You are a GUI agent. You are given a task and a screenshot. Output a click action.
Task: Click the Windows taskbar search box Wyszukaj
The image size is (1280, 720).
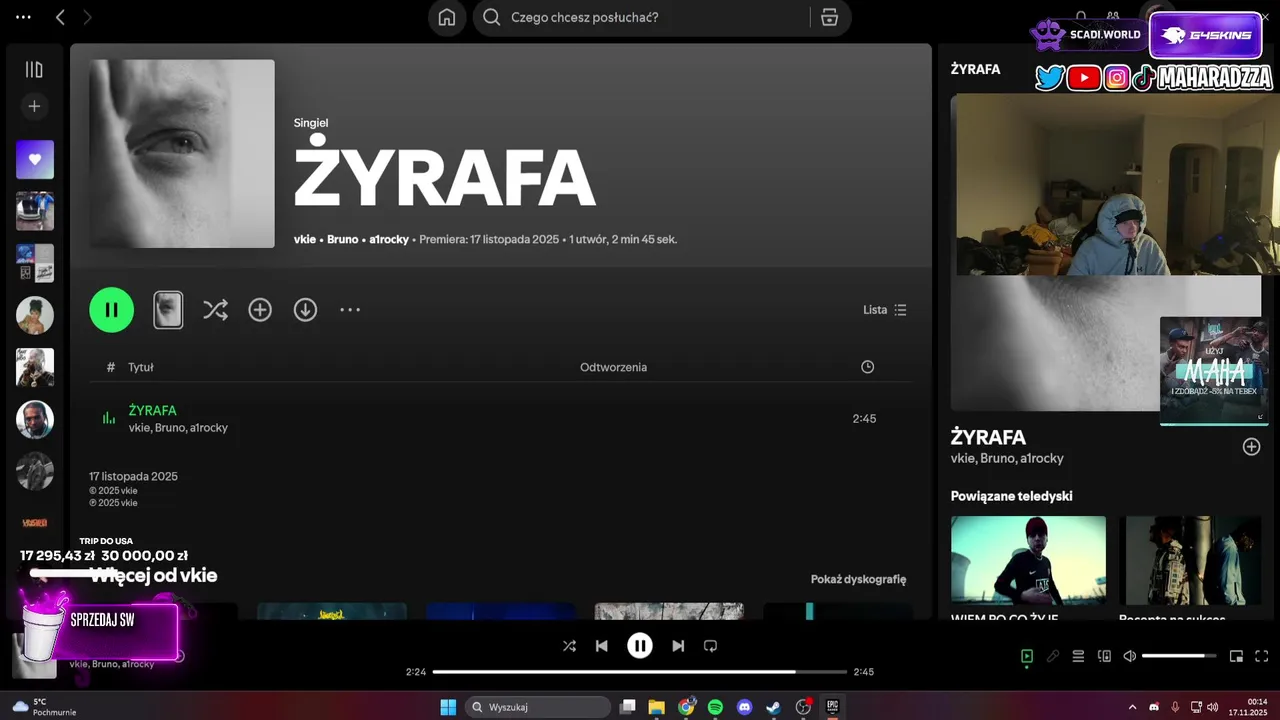[x=538, y=707]
